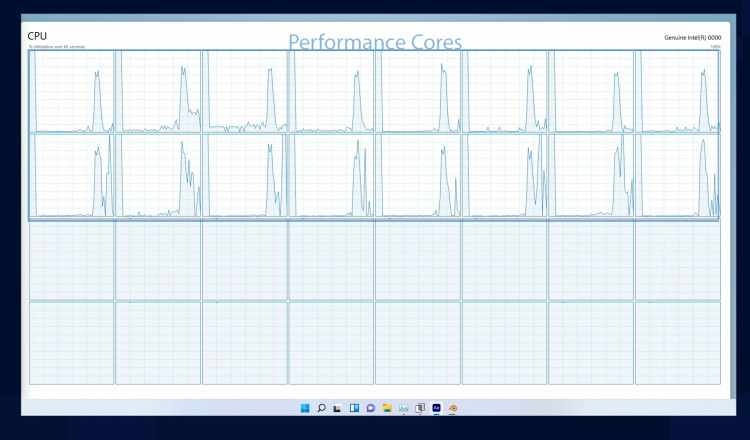
Task: Click the overlapping-windows taskbar icon
Action: point(420,408)
